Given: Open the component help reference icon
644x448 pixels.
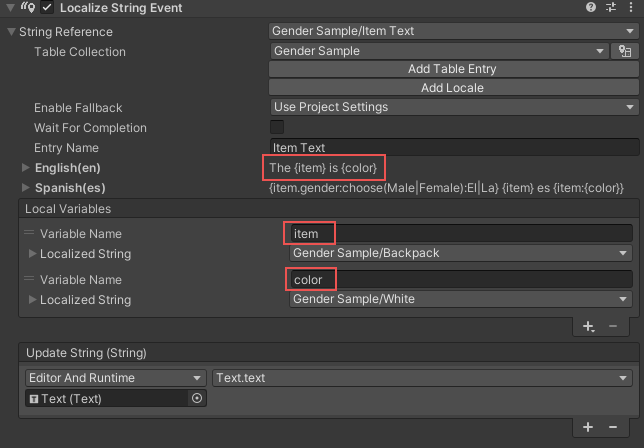Looking at the screenshot, I should (591, 9).
